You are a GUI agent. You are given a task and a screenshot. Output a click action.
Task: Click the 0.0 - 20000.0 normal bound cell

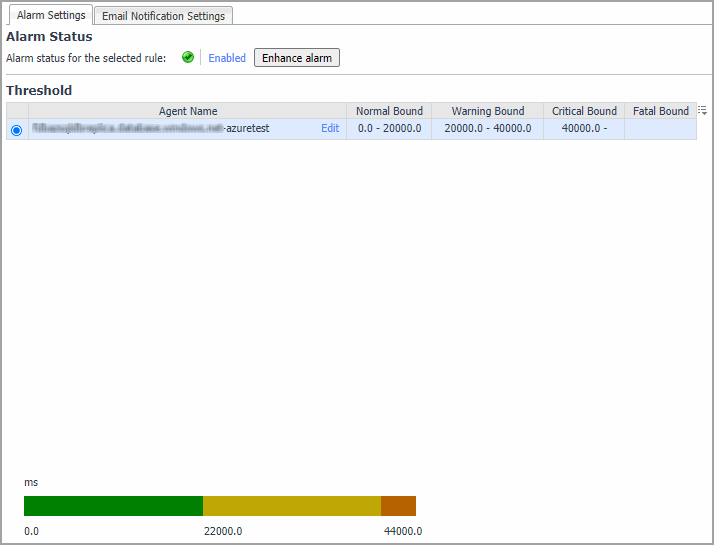point(389,128)
